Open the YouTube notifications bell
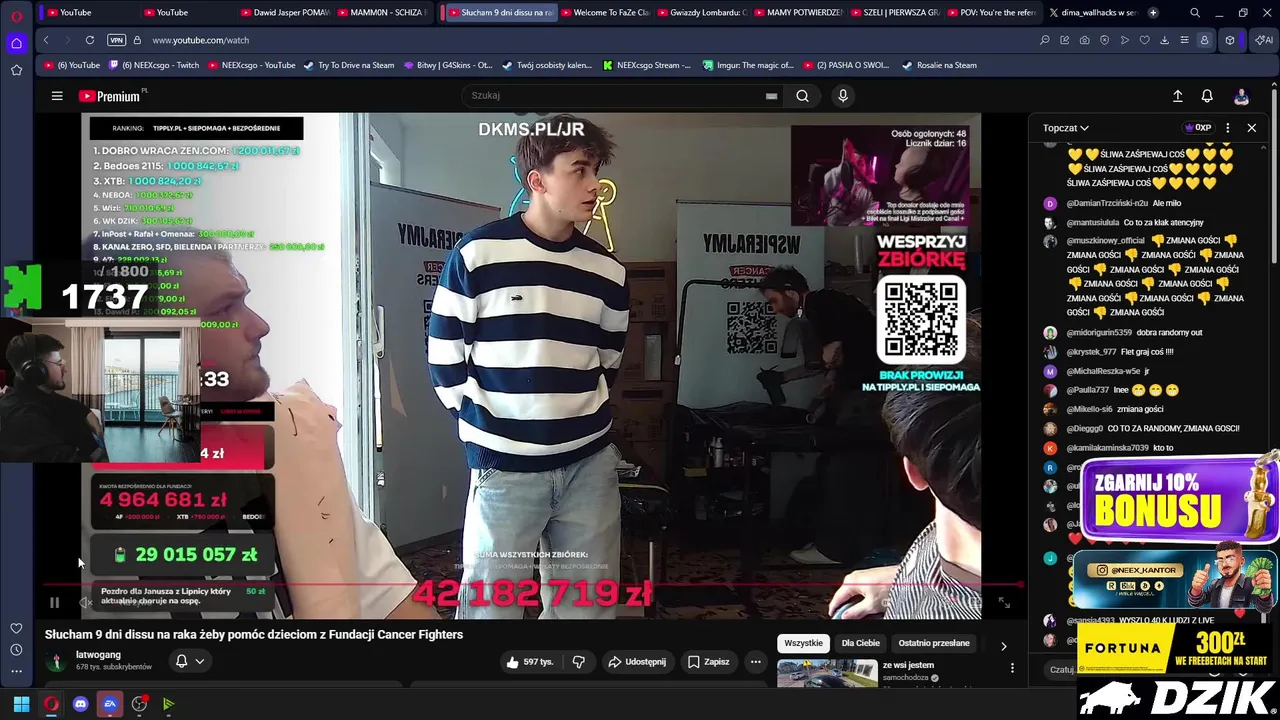This screenshot has height=720, width=1280. [1207, 96]
